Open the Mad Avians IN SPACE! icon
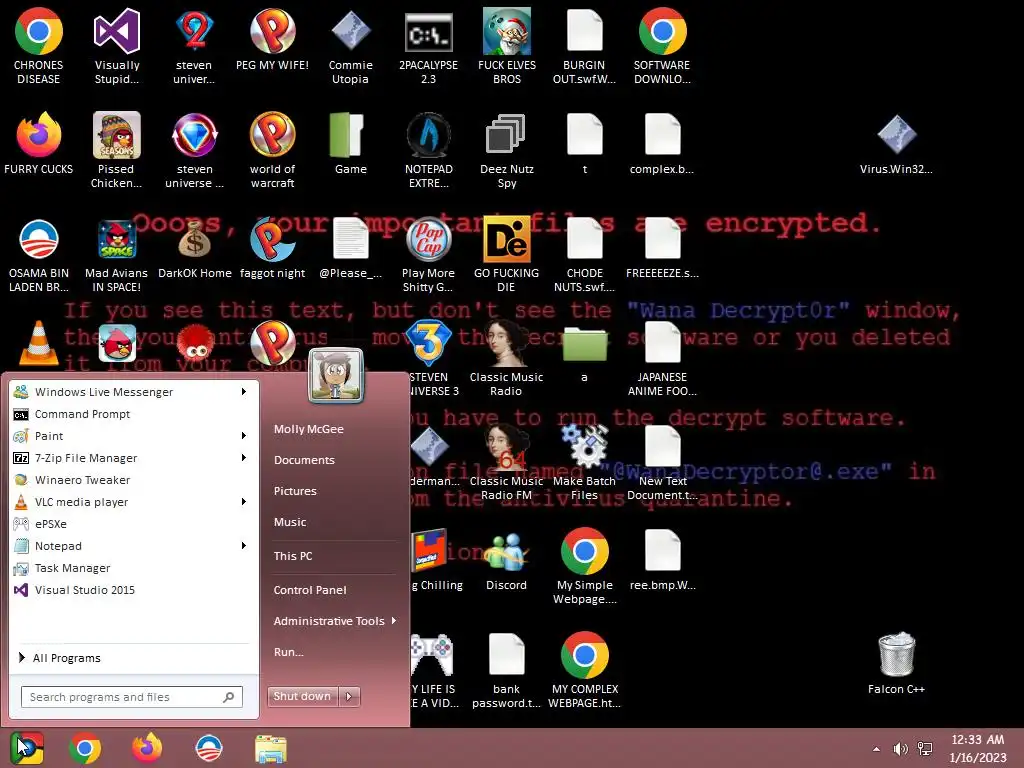 [x=116, y=255]
